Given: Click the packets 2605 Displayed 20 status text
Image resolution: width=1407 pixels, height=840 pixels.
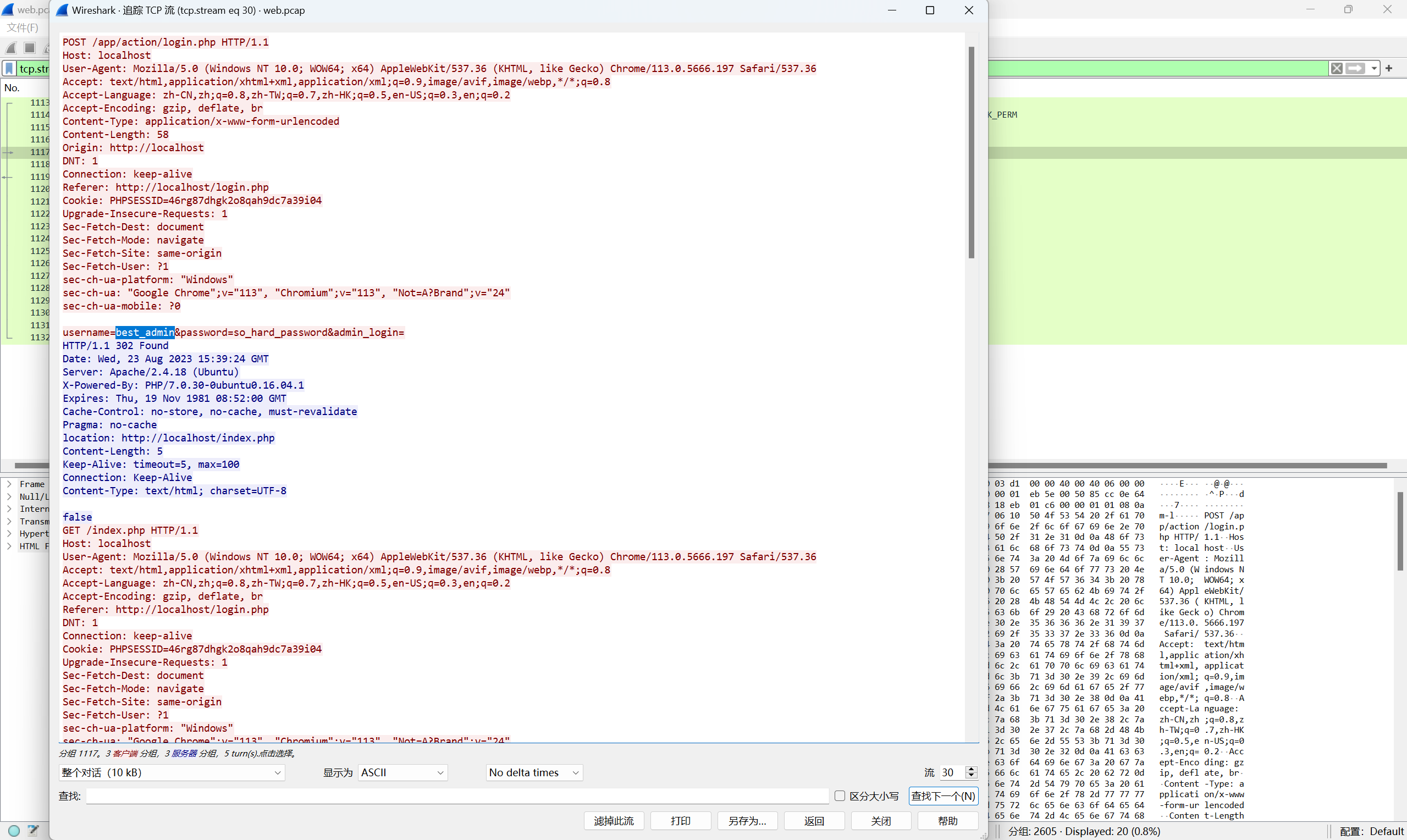Looking at the screenshot, I should click(x=1084, y=831).
